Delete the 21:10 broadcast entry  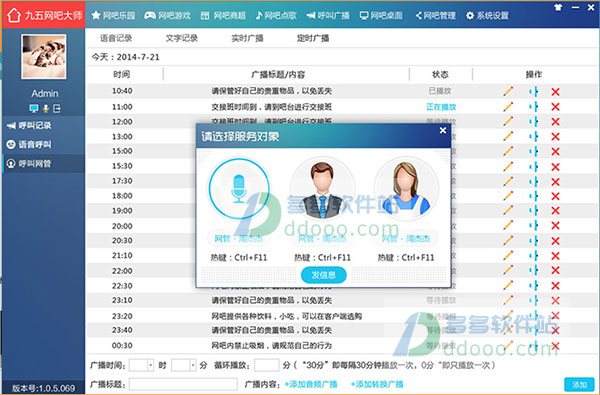[556, 256]
